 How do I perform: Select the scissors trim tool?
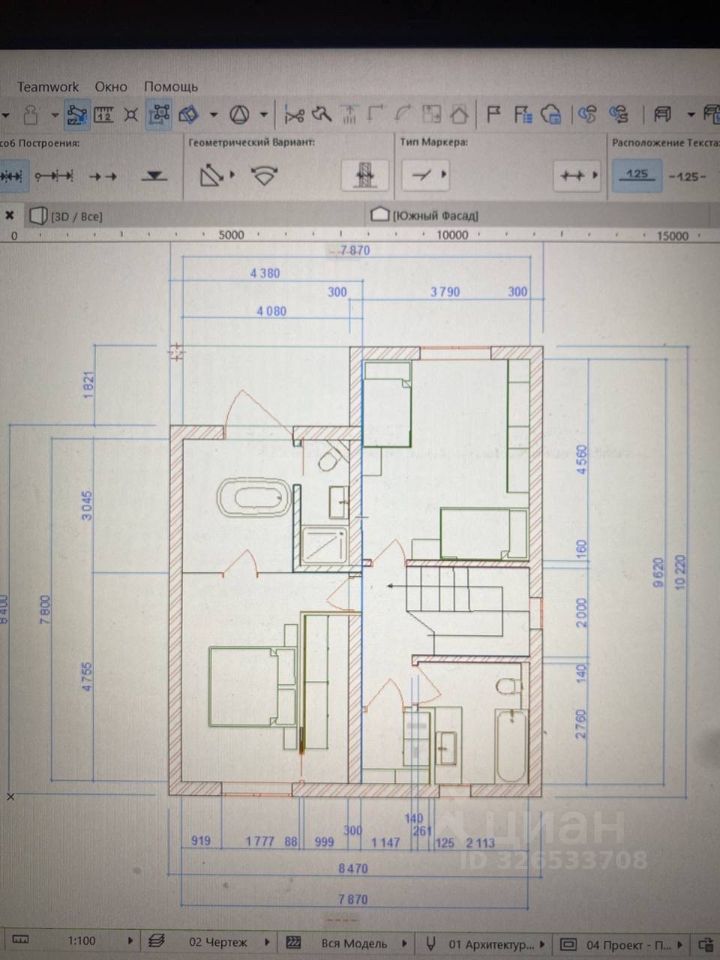pos(294,114)
